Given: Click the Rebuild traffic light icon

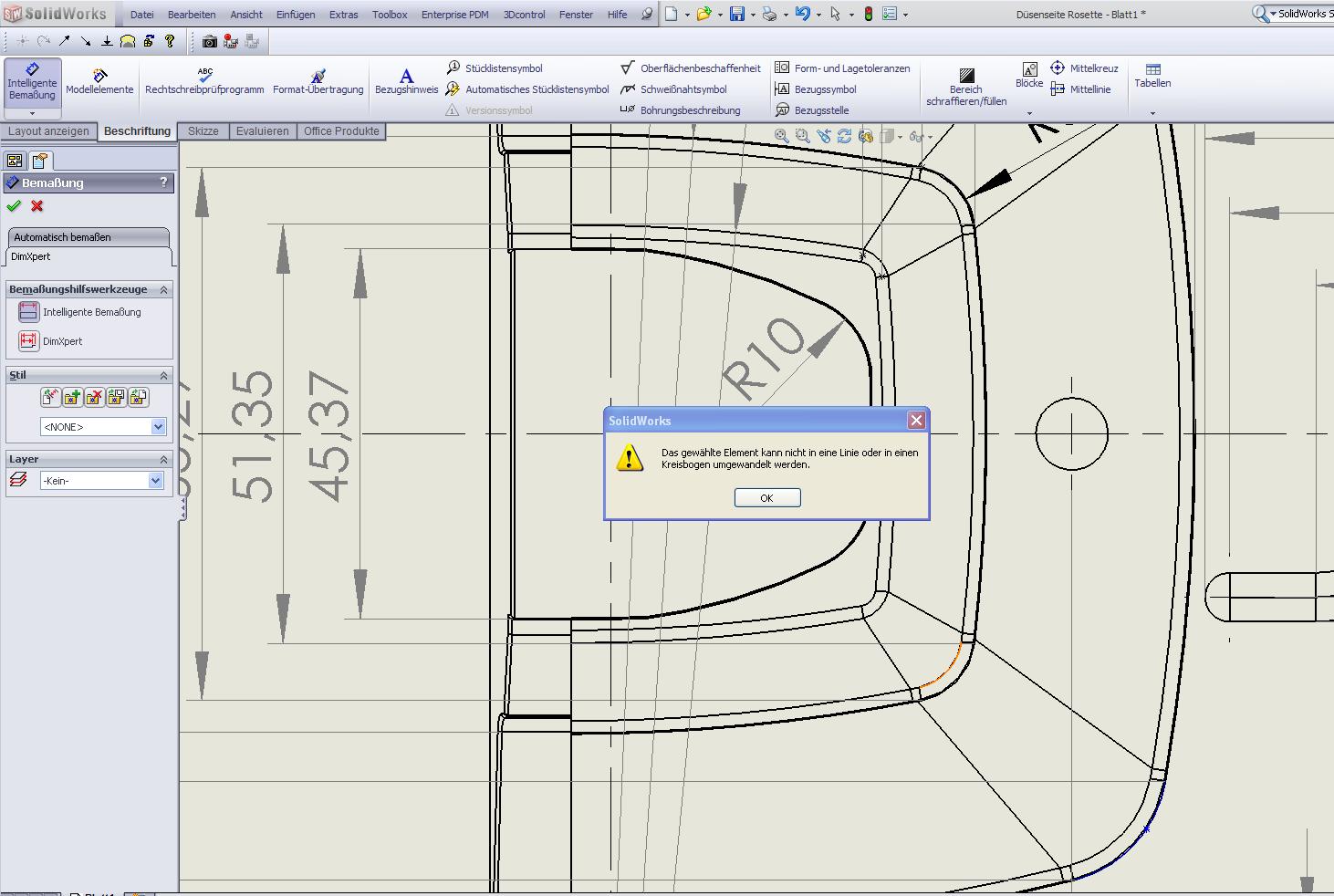Looking at the screenshot, I should pos(869,15).
